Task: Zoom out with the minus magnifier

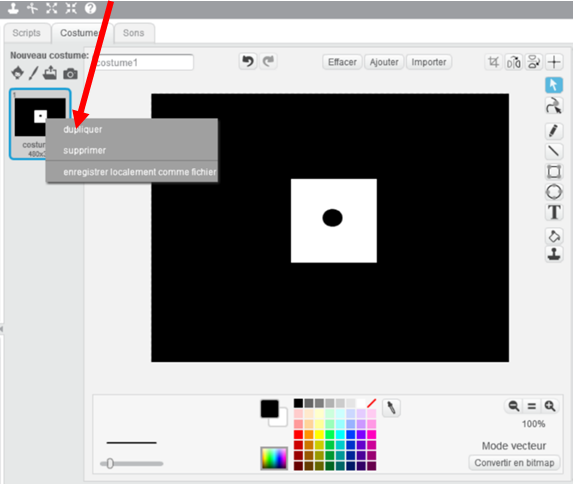Action: pos(513,406)
